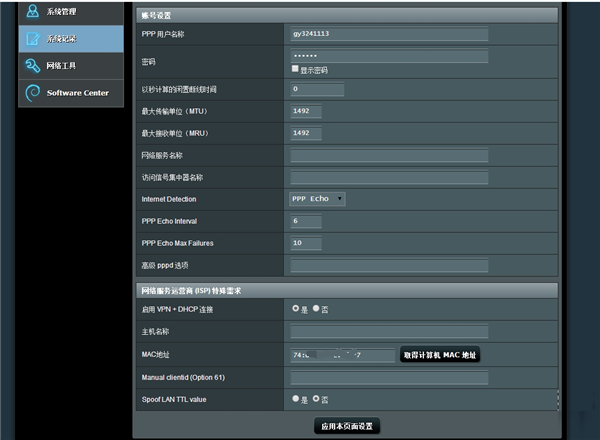Open the Software Center menu item
This screenshot has height=440, width=600.
(x=78, y=93)
